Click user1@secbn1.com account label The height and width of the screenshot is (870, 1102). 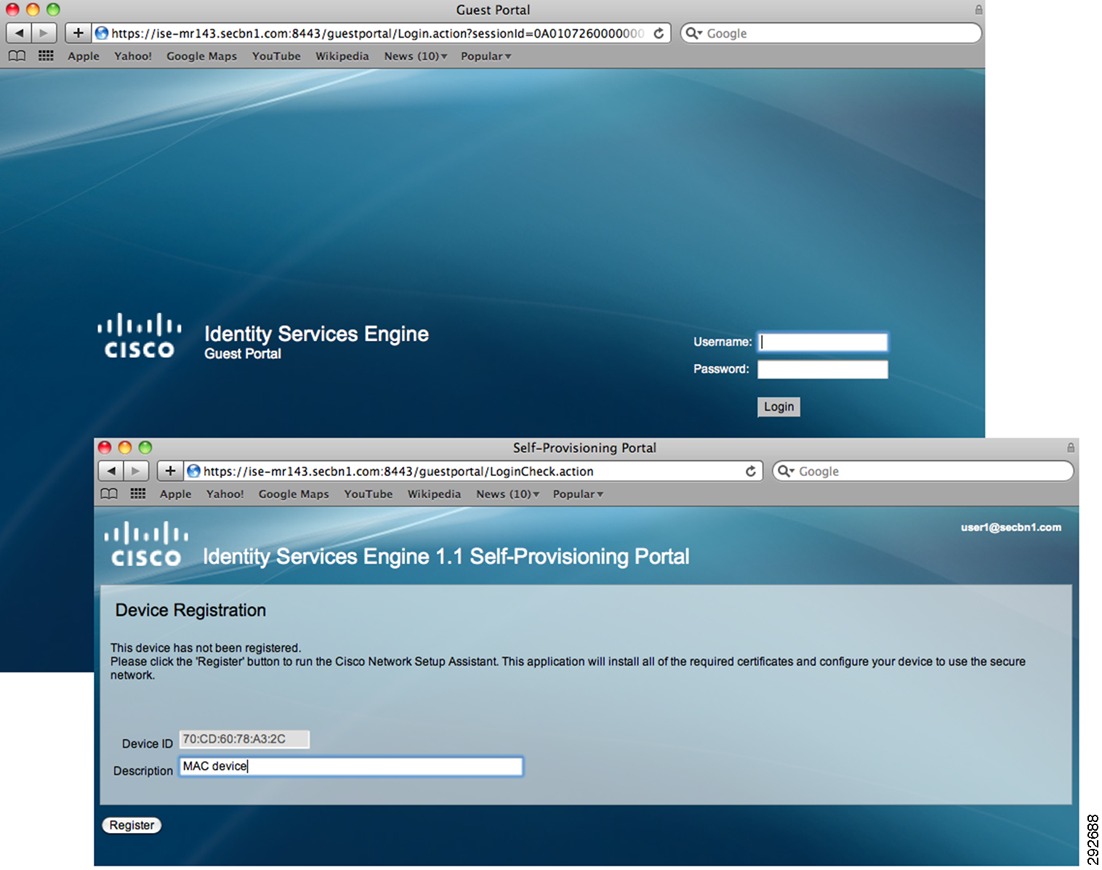pos(1011,527)
